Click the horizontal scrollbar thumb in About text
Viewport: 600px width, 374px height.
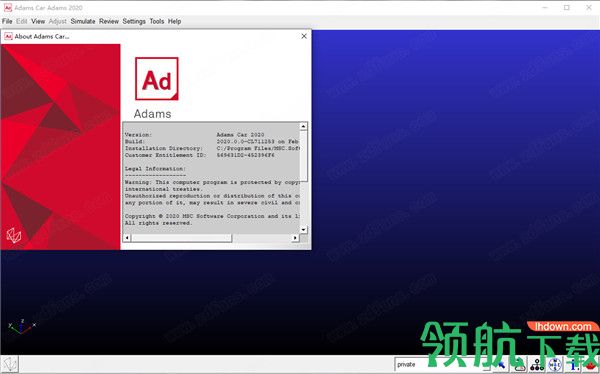(181, 238)
